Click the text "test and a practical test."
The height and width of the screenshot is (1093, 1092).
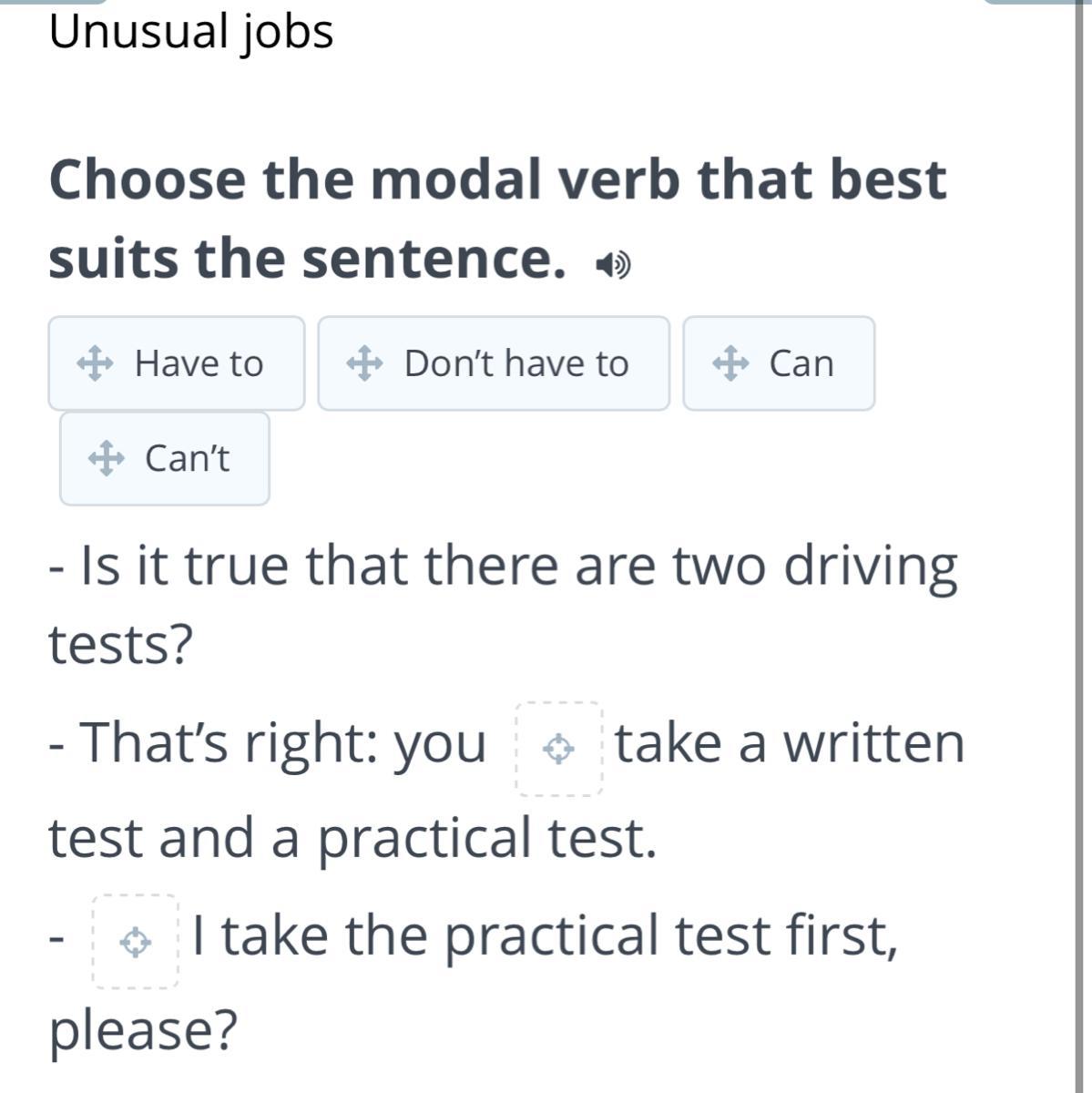pos(352,838)
